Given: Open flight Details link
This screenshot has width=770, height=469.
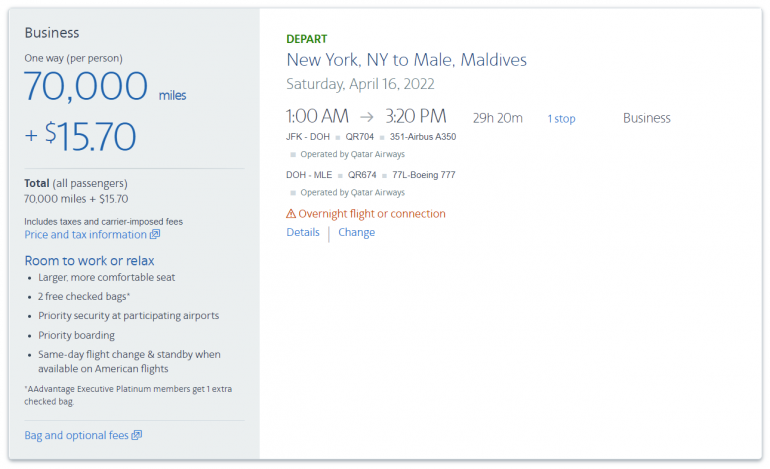Looking at the screenshot, I should (x=303, y=233).
